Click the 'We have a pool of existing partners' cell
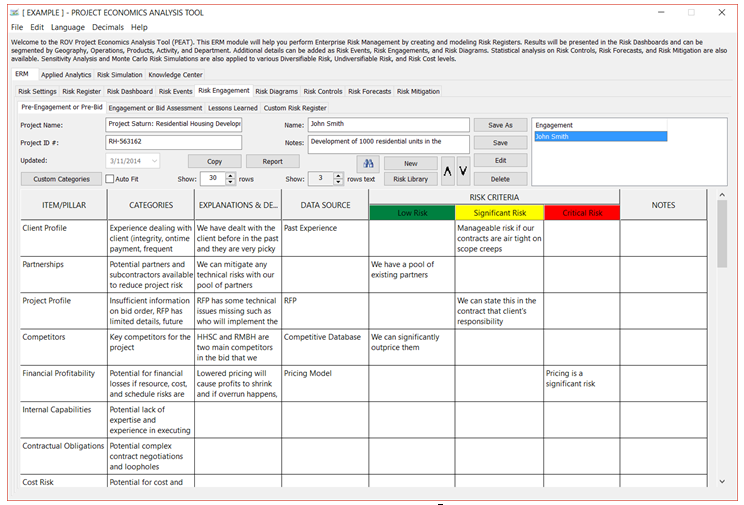744x505 pixels. [411, 274]
